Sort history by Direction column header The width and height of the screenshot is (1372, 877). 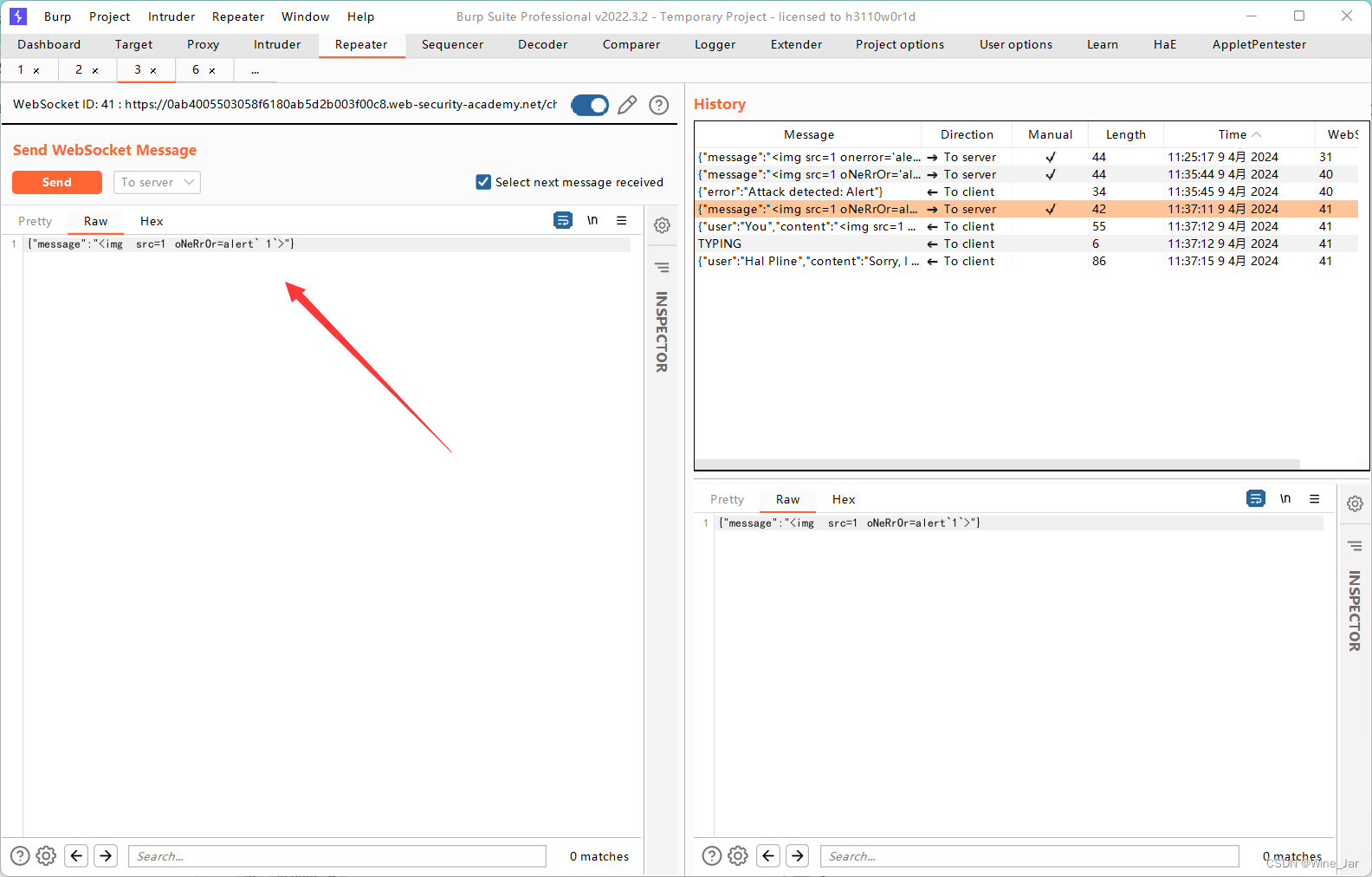point(967,134)
